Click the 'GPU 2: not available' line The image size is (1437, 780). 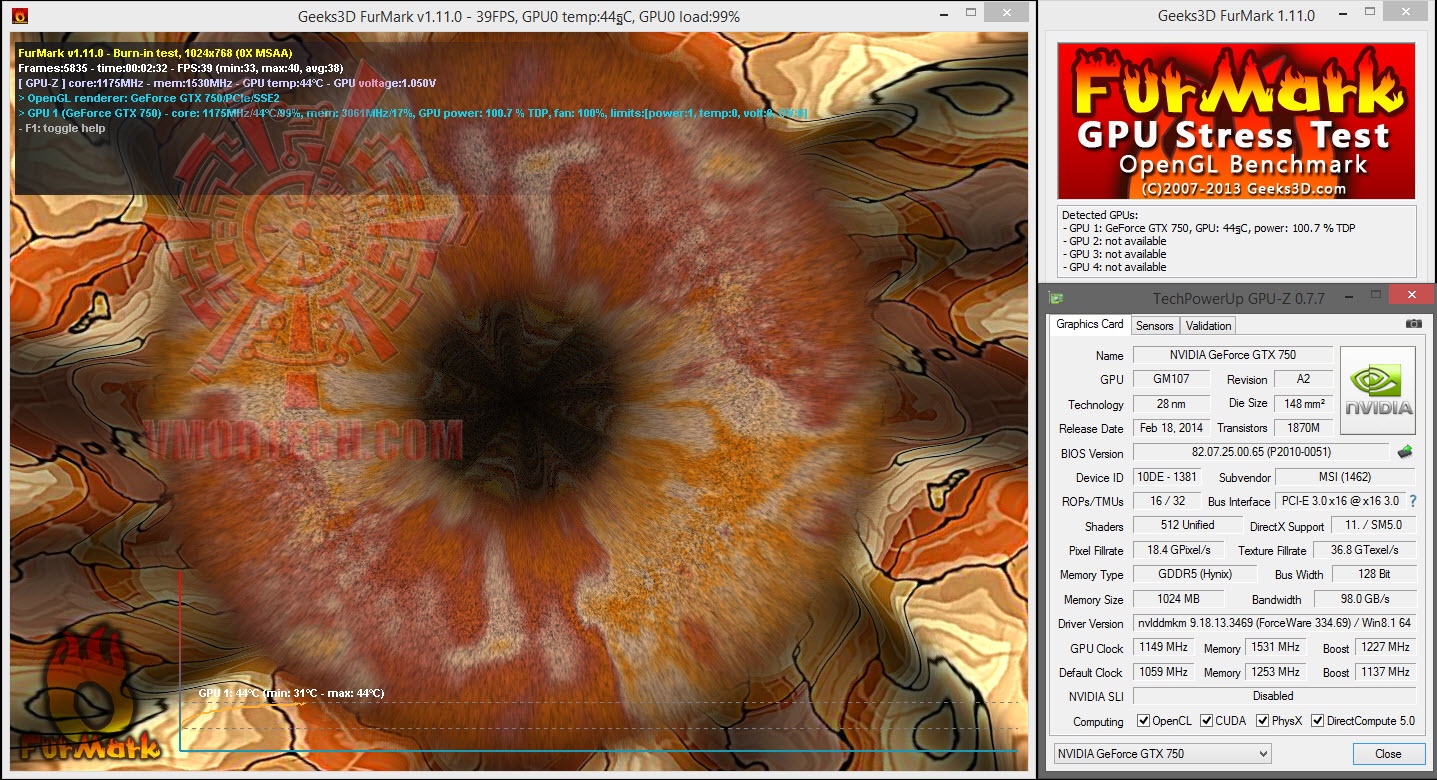coord(1114,241)
